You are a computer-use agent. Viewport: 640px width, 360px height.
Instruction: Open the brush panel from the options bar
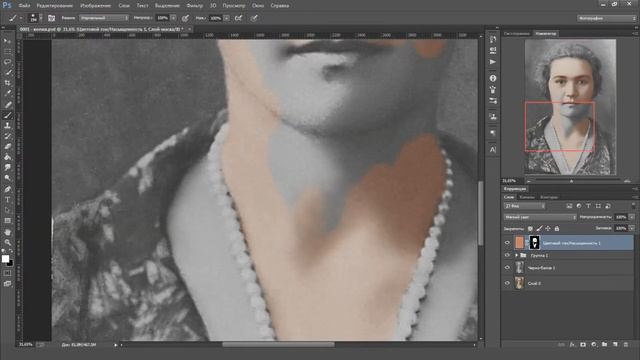tap(51, 18)
